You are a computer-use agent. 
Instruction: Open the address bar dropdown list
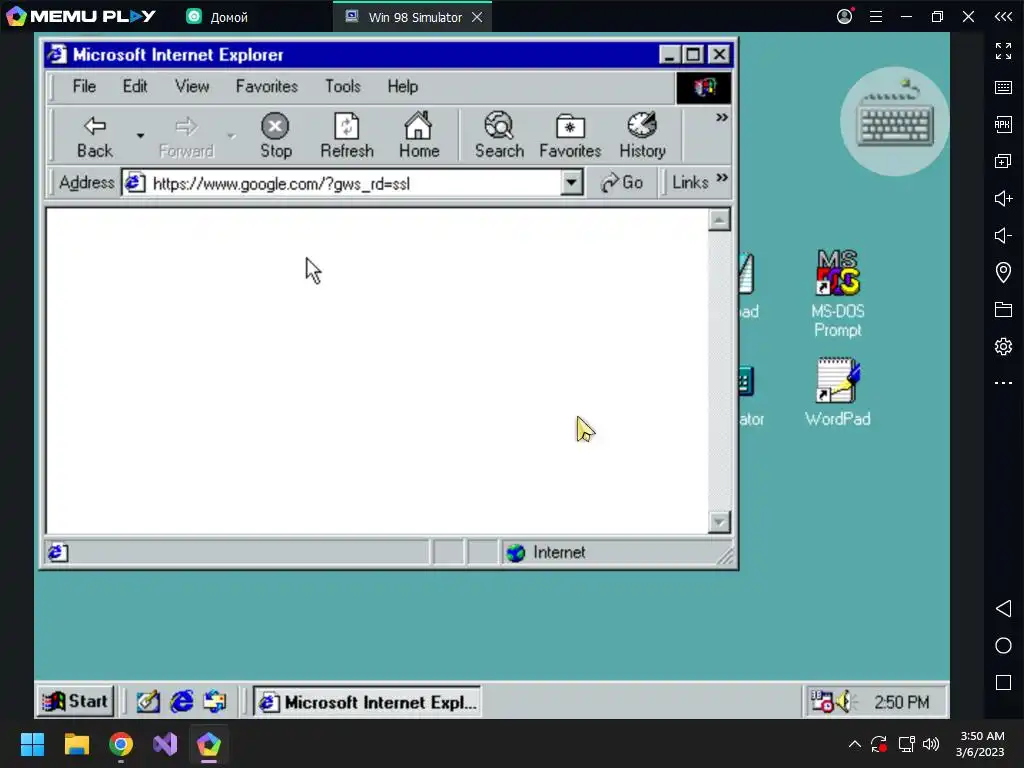(571, 183)
